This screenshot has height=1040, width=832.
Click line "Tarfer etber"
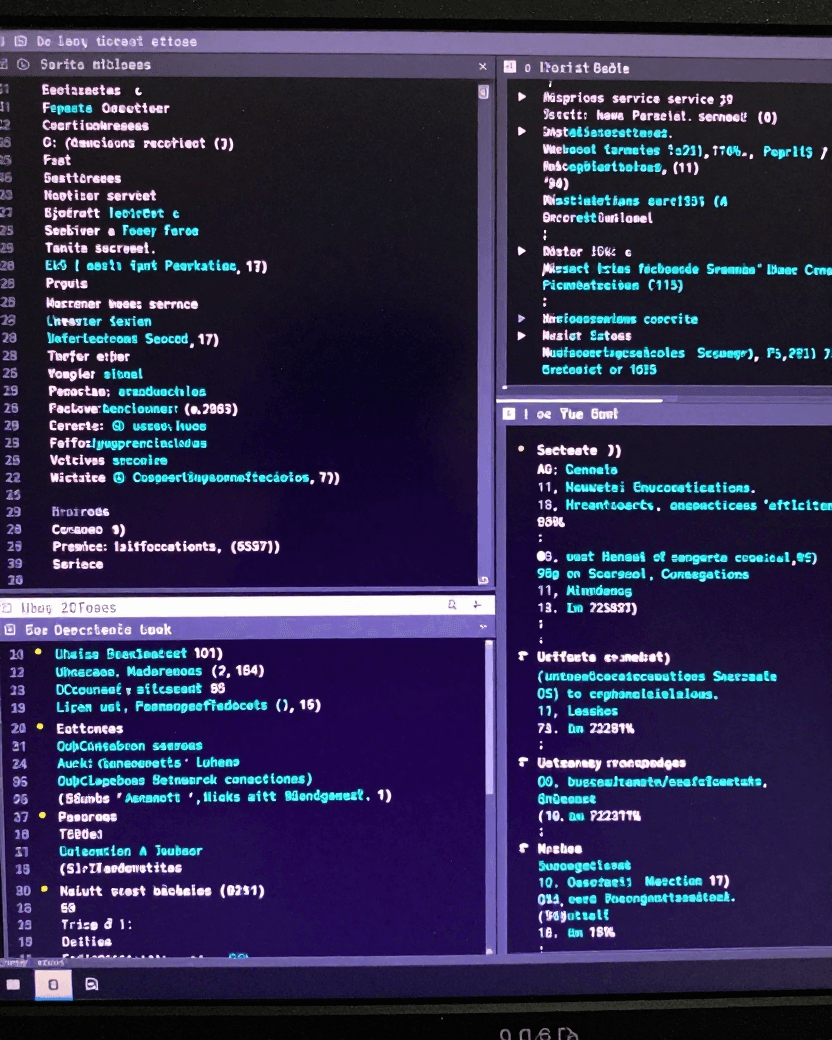click(x=88, y=356)
